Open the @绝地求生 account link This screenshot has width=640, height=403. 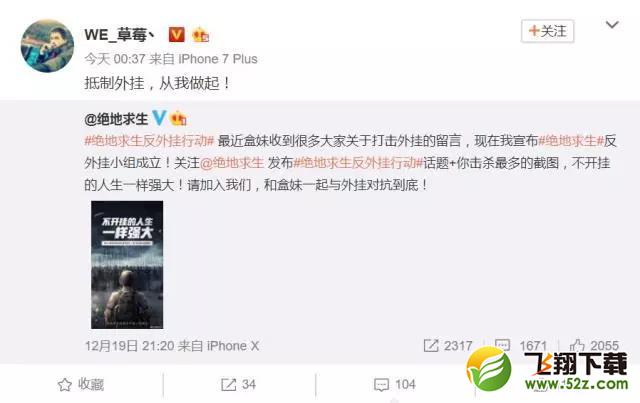click(116, 119)
